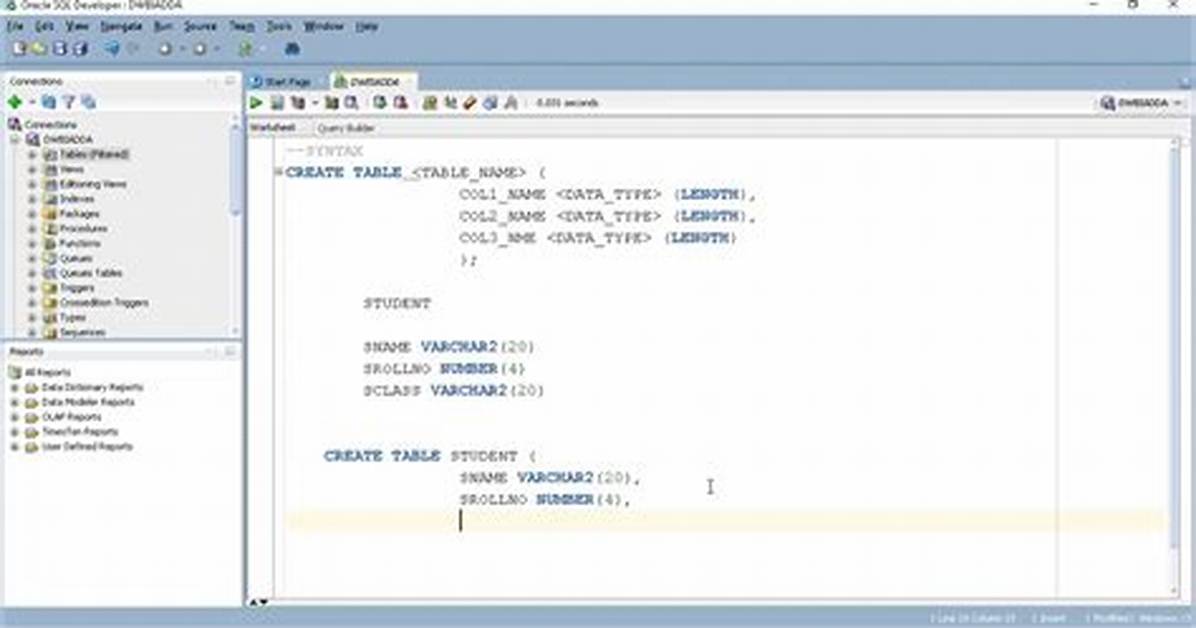1196x628 pixels.
Task: Select the Triggers tree item
Action: click(x=77, y=288)
